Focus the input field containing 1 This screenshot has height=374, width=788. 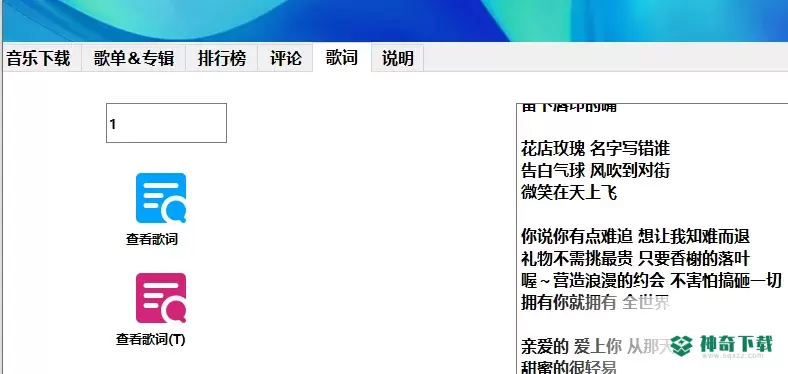click(x=166, y=123)
